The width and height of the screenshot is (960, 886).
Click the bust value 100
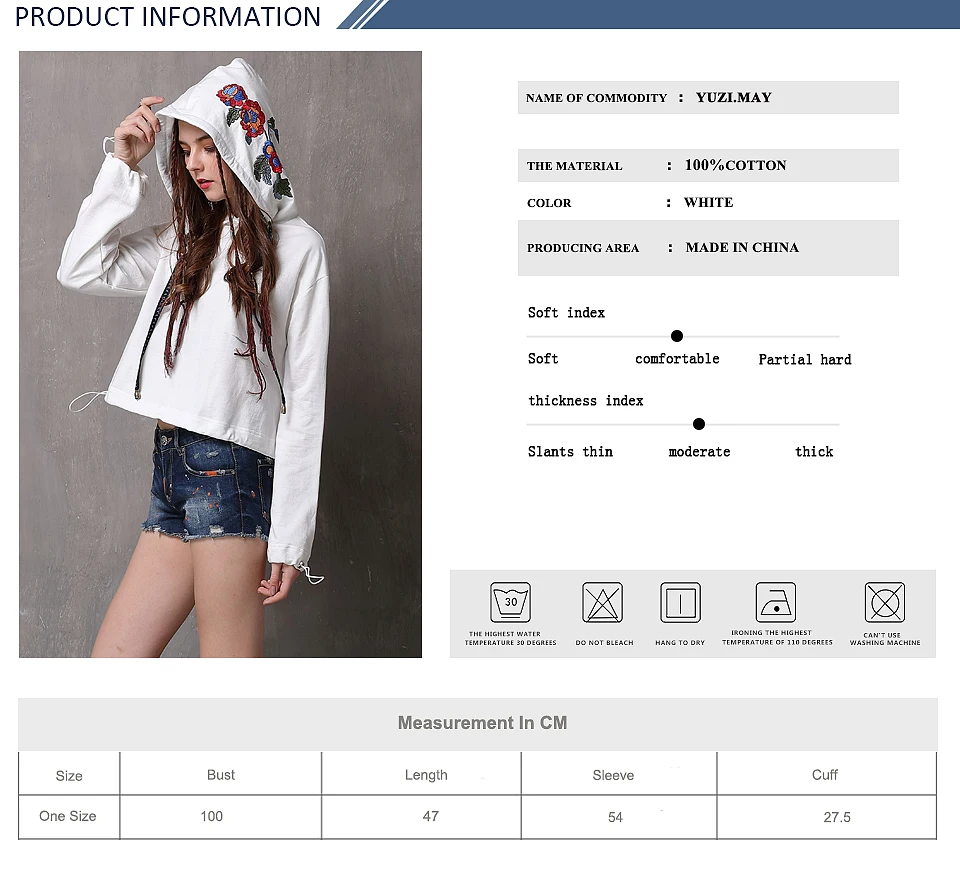click(212, 816)
